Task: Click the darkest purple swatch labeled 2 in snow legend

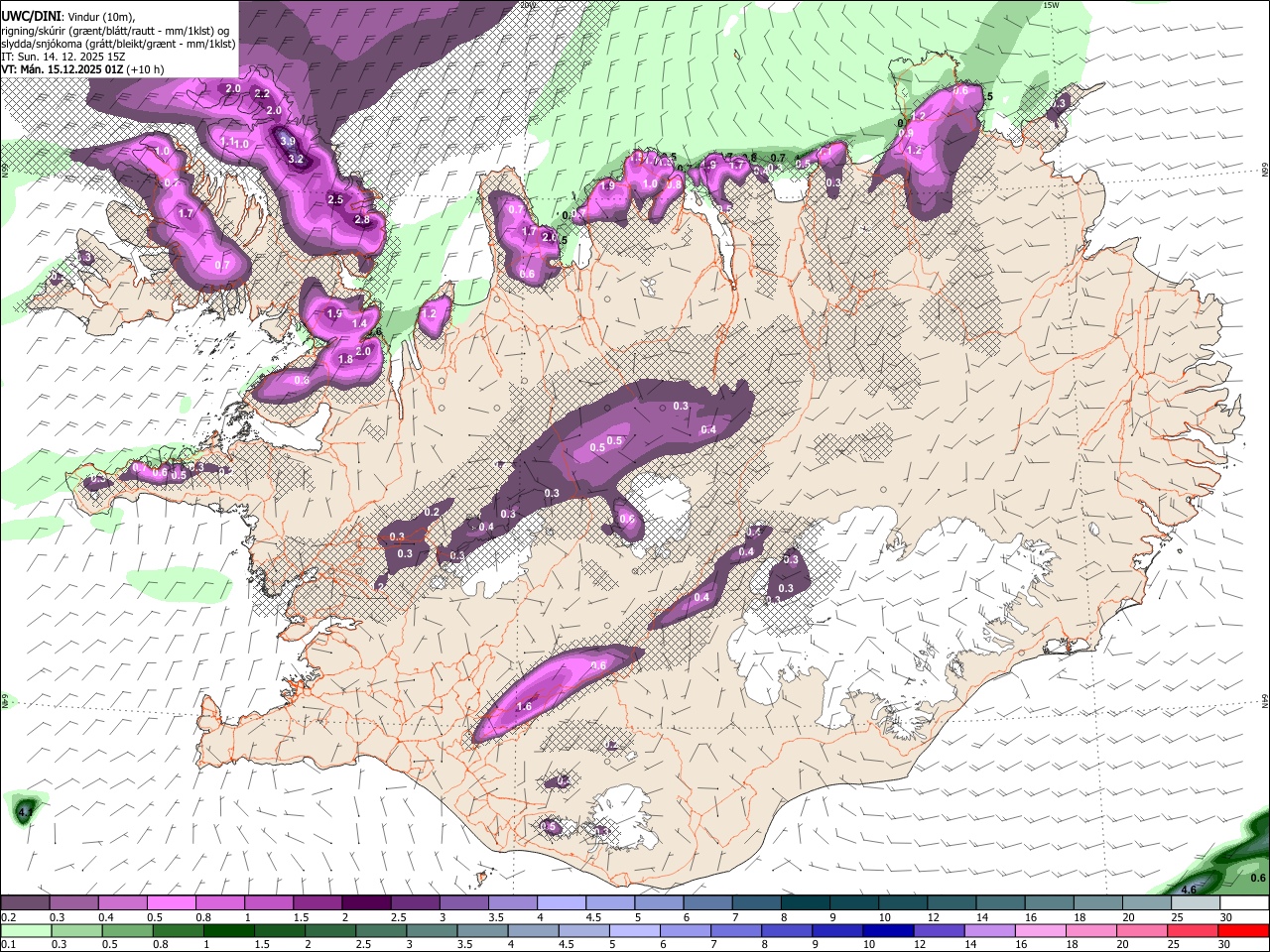Action: [x=365, y=903]
